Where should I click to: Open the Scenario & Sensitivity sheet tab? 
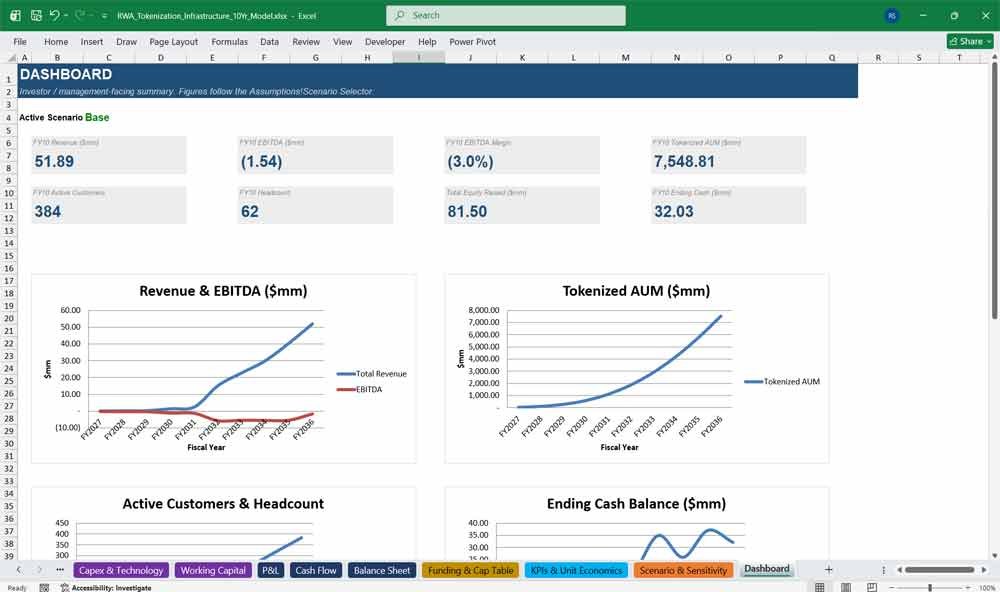pyautogui.click(x=683, y=570)
